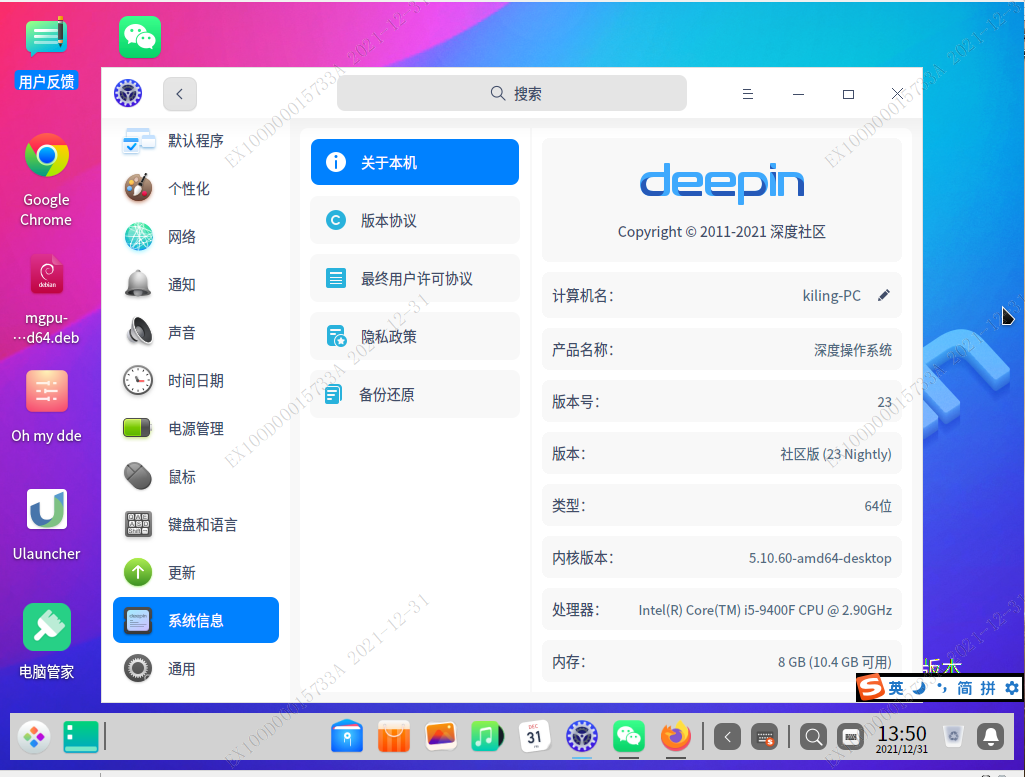Click the 搜索 search field
Screen dimensions: 1025x777
coord(511,92)
